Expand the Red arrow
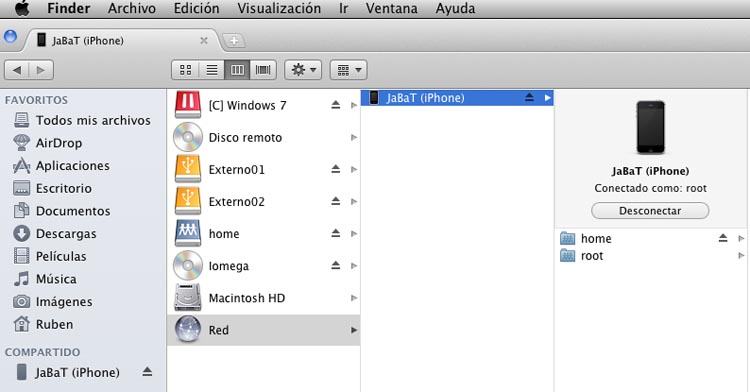The height and width of the screenshot is (392, 750). click(x=354, y=330)
